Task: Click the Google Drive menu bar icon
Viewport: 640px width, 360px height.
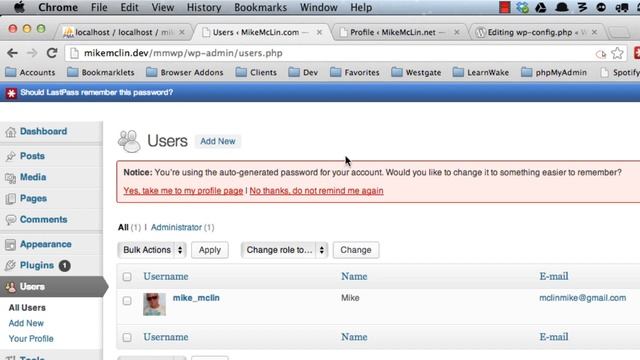Action: [541, 7]
